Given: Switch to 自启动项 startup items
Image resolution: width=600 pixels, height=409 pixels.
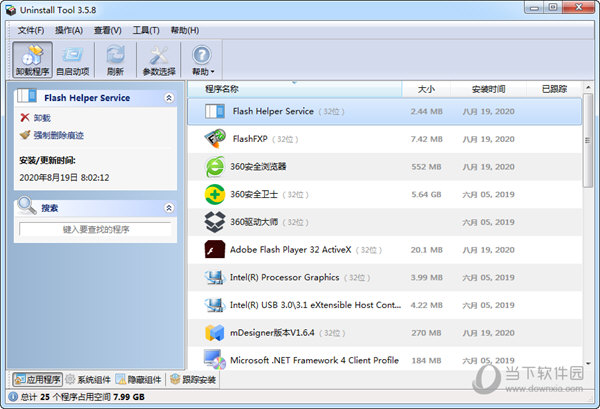Looking at the screenshot, I should [73, 60].
